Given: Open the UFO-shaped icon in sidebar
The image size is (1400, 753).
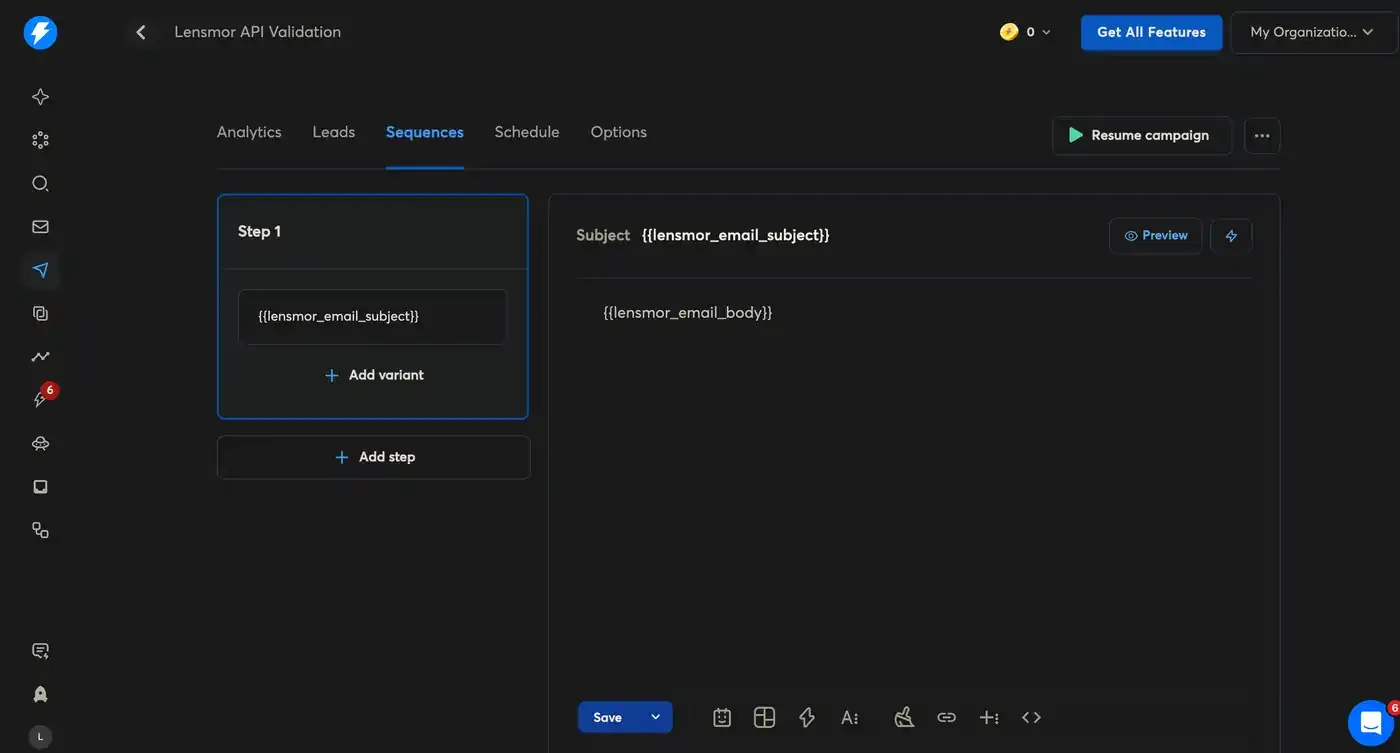Looking at the screenshot, I should (x=40, y=443).
